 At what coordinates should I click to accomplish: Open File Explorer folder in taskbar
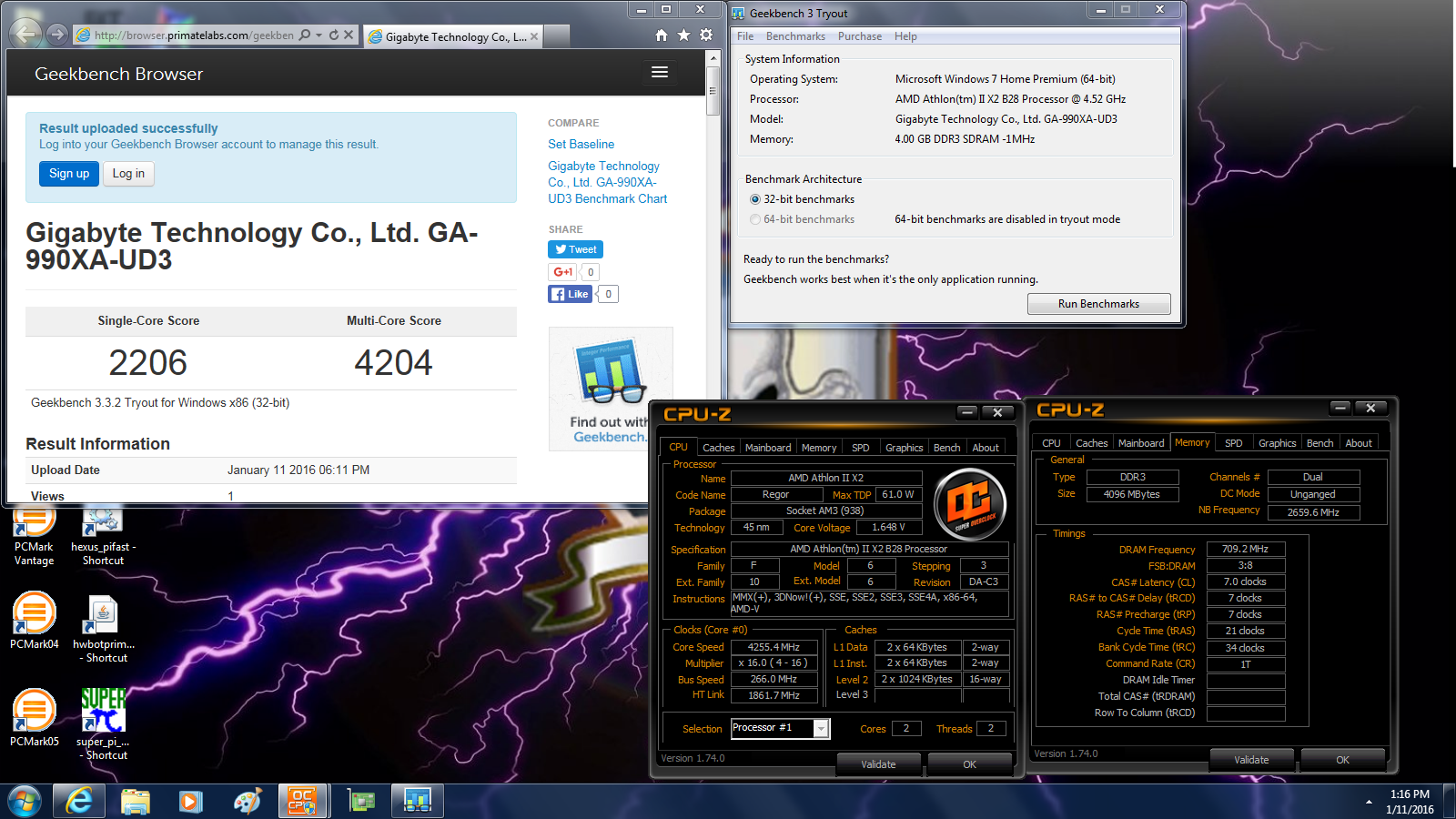(x=136, y=802)
